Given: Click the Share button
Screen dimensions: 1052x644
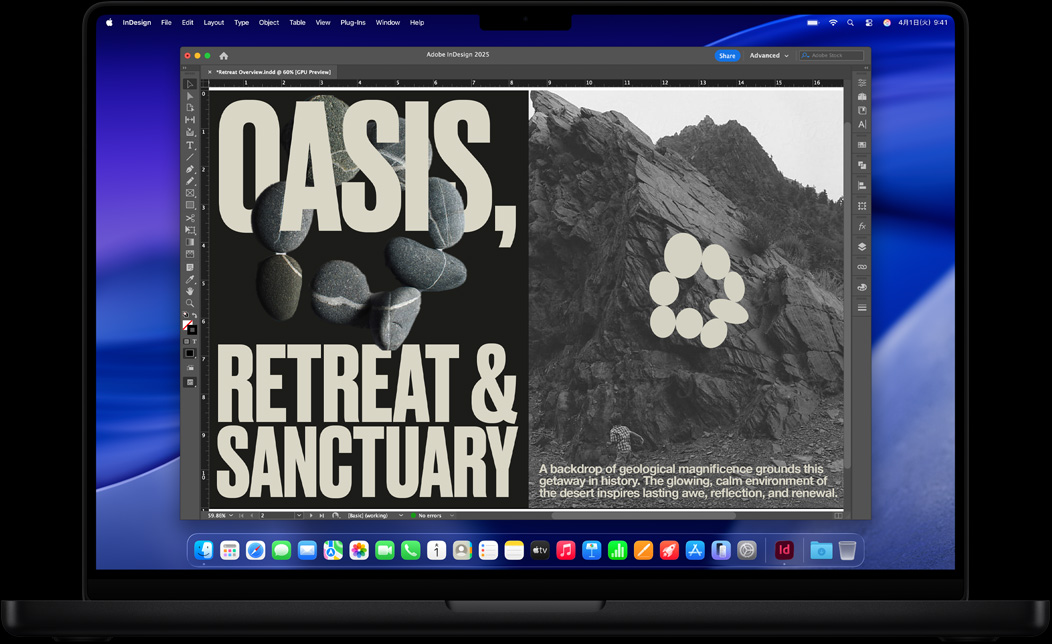Looking at the screenshot, I should point(727,55).
